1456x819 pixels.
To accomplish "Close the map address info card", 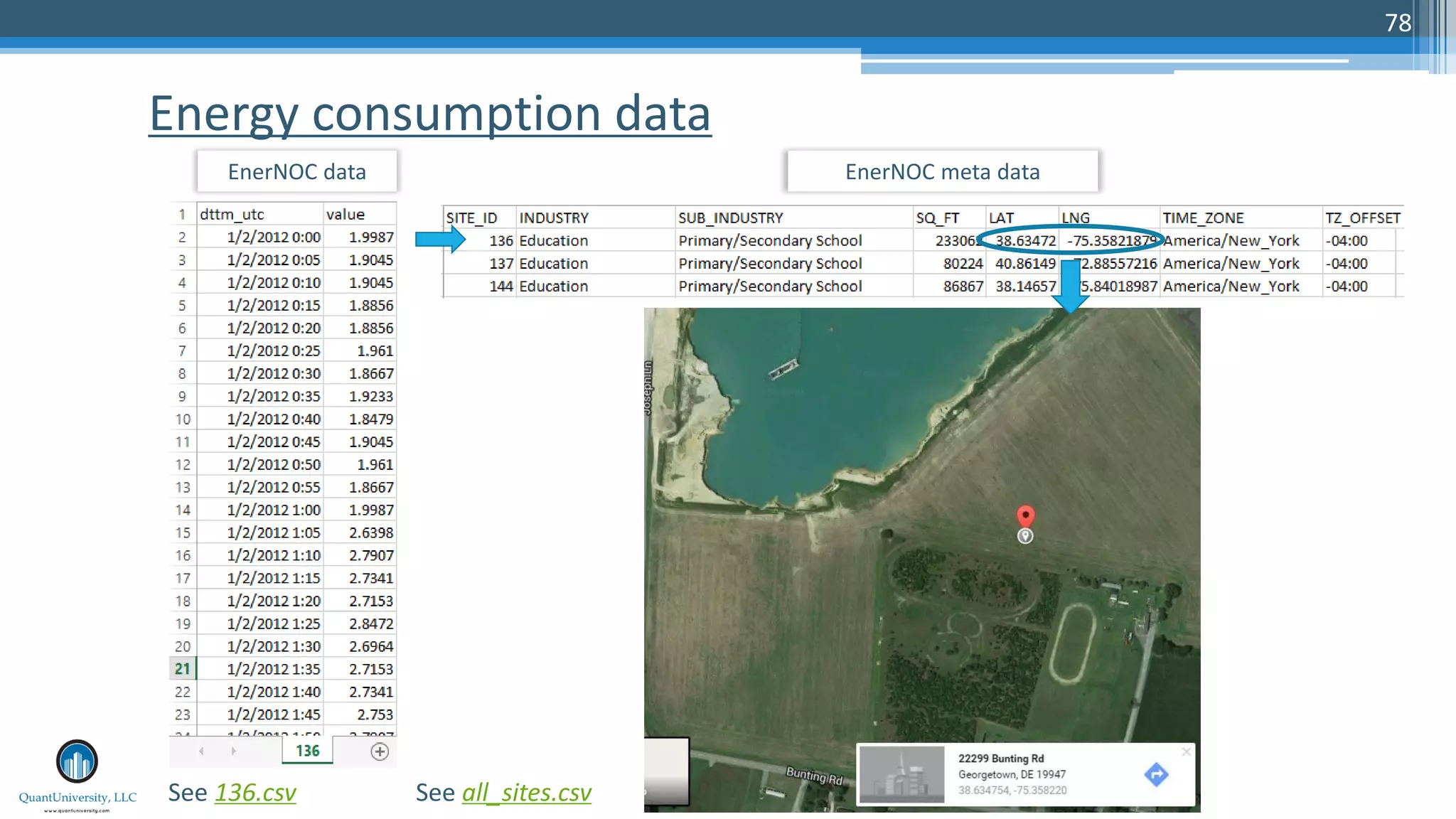I will (1186, 751).
